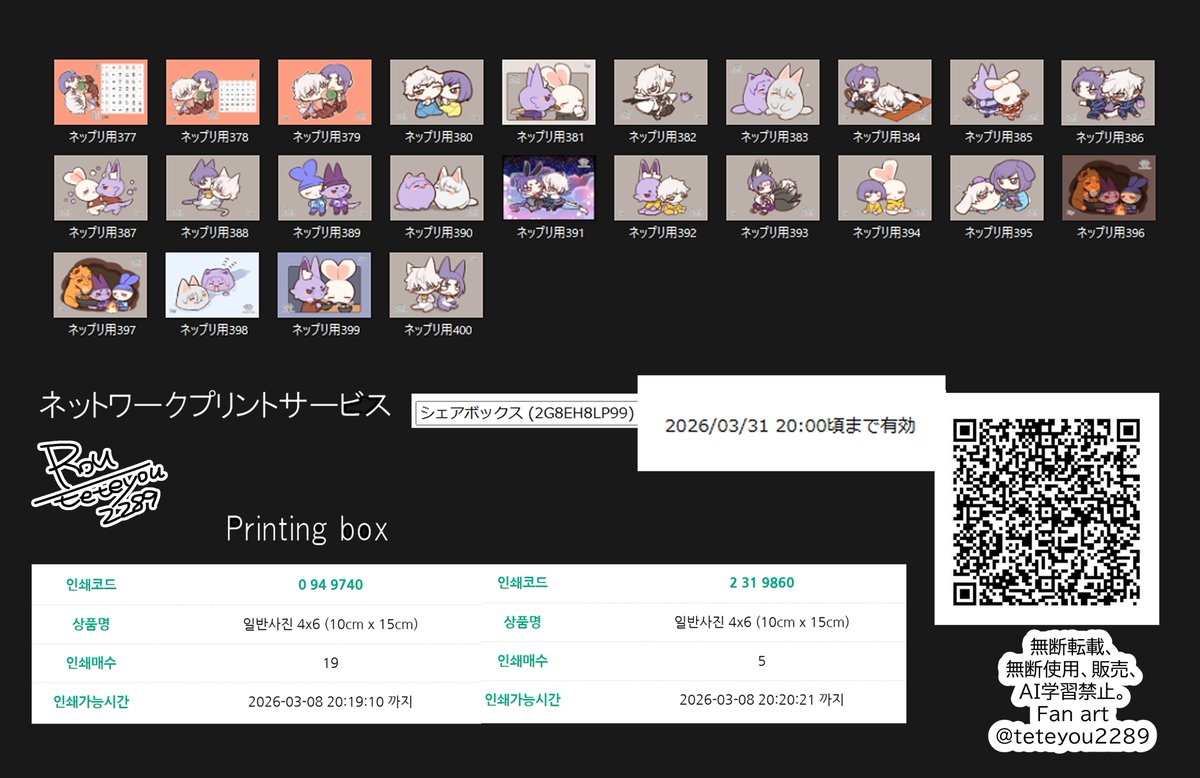Click the 인쇄매수 value 19
The height and width of the screenshot is (778, 1200).
coord(330,662)
